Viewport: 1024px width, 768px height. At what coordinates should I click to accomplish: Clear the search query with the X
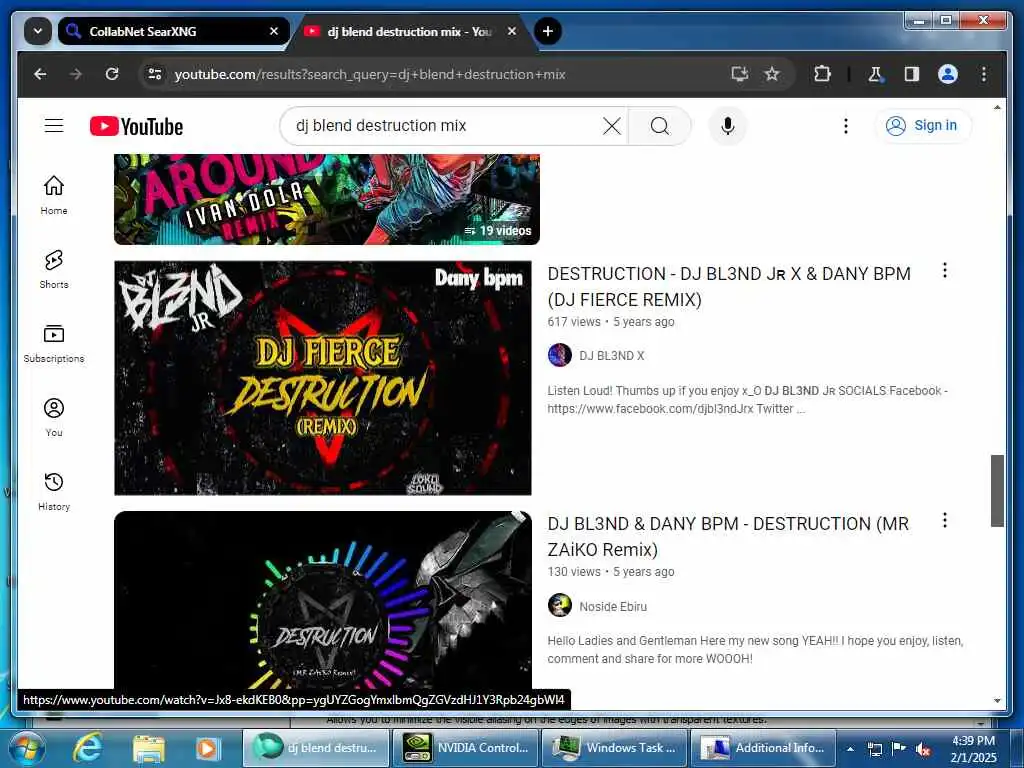[x=611, y=125]
